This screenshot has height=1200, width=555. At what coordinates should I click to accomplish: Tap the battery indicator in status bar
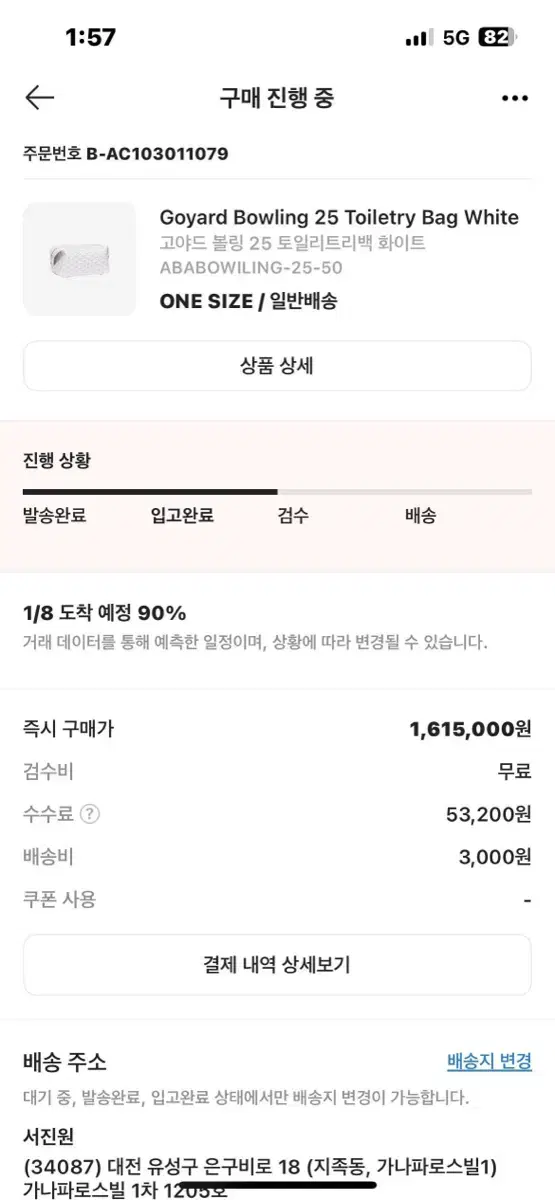(497, 38)
